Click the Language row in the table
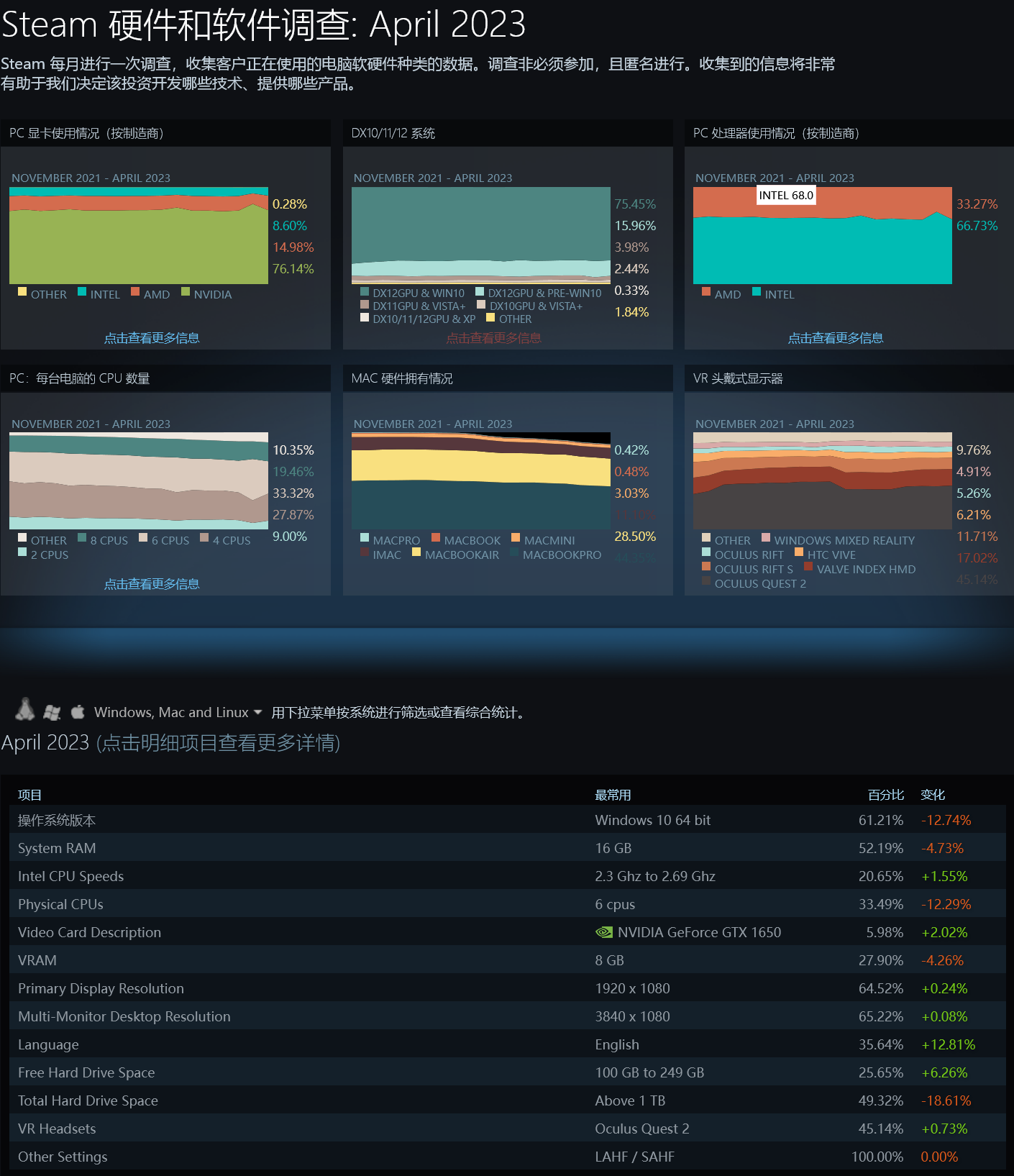The width and height of the screenshot is (1014, 1176). pyautogui.click(x=48, y=1044)
